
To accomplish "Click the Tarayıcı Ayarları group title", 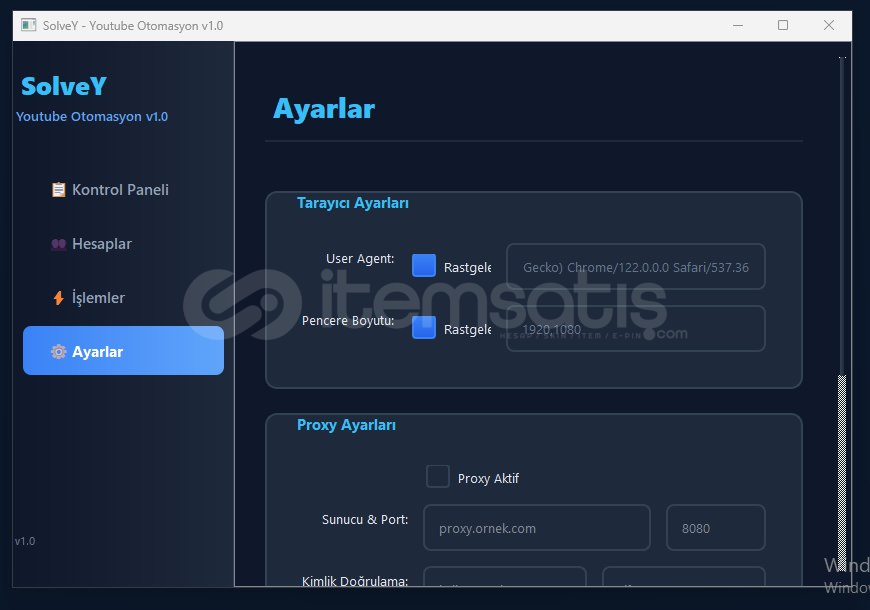I will 353,203.
